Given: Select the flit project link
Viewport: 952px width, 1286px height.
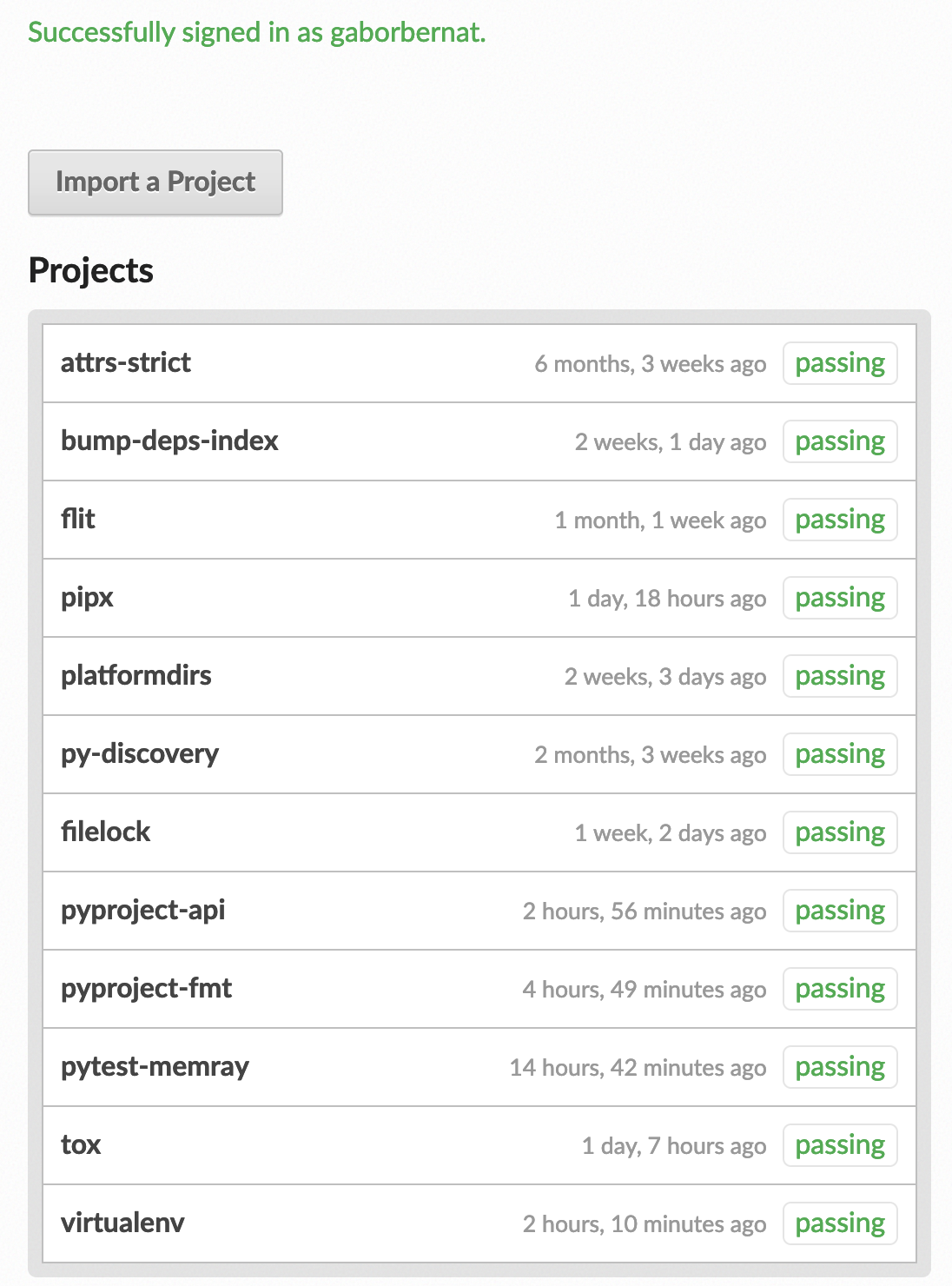Looking at the screenshot, I should (78, 520).
